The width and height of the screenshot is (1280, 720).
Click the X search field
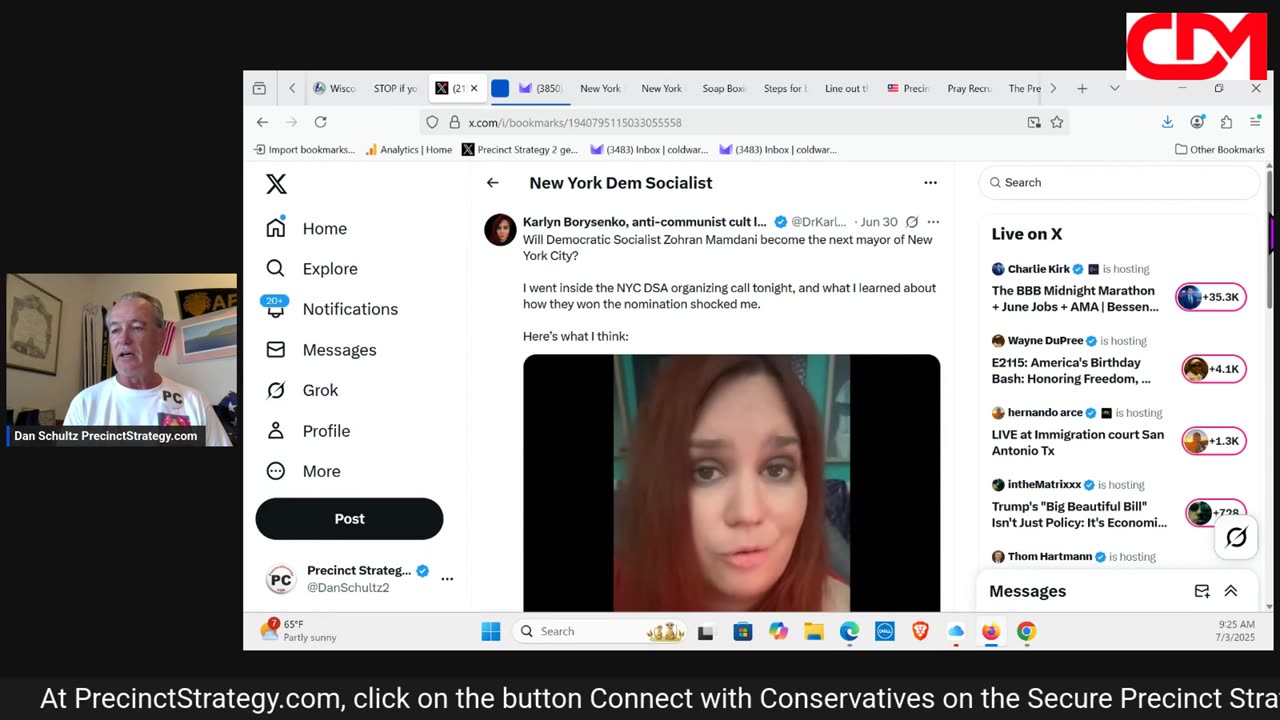(1120, 182)
